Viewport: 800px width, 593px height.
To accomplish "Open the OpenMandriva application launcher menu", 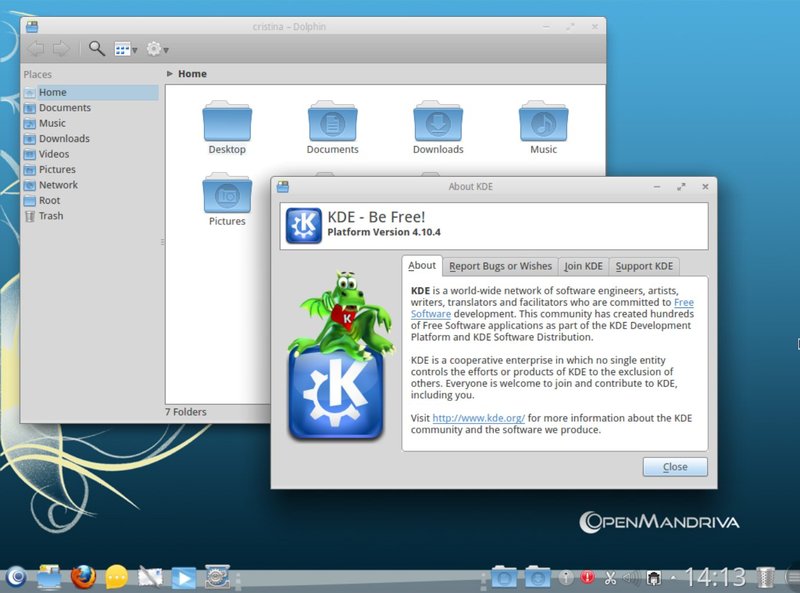I will [x=16, y=577].
